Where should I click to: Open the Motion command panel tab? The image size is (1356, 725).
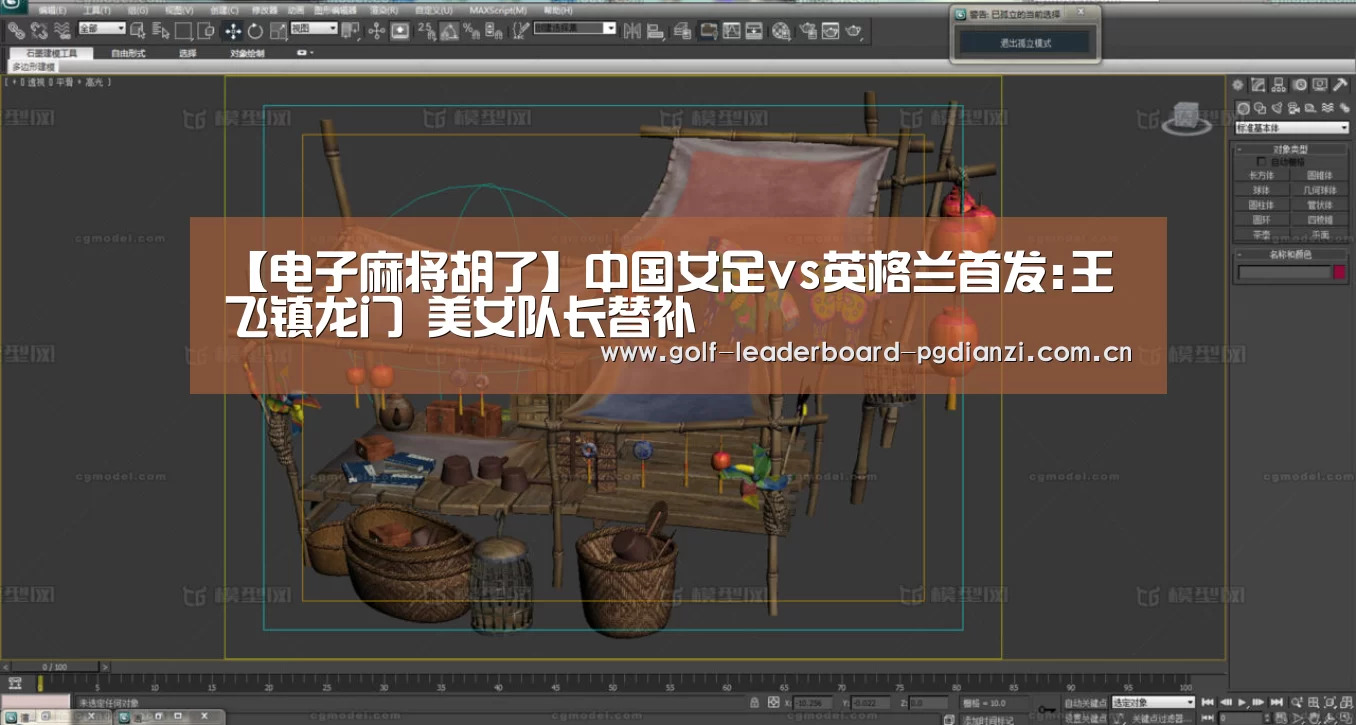[x=1299, y=85]
